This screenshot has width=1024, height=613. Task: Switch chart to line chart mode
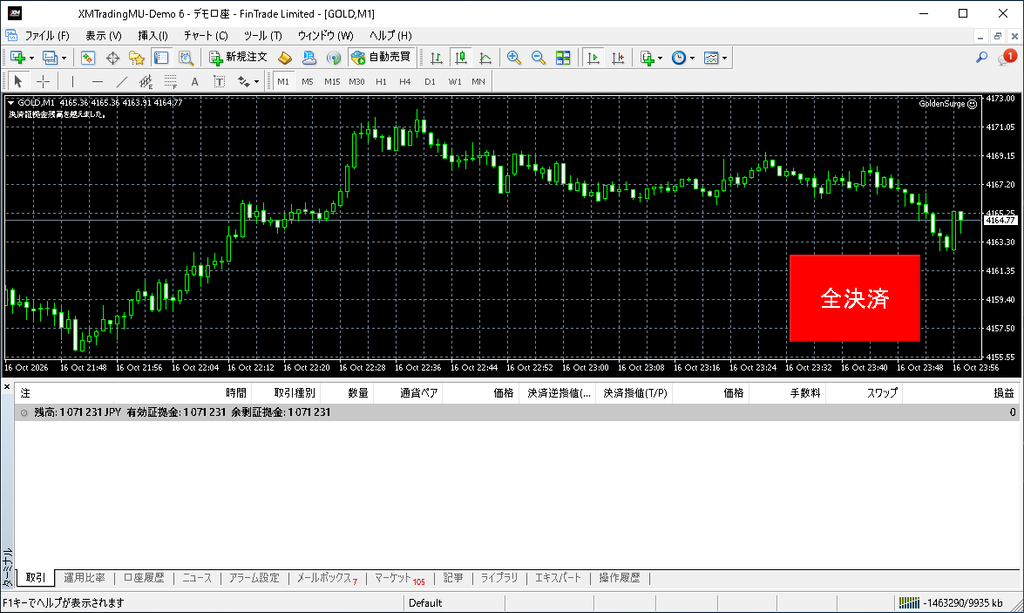point(485,58)
